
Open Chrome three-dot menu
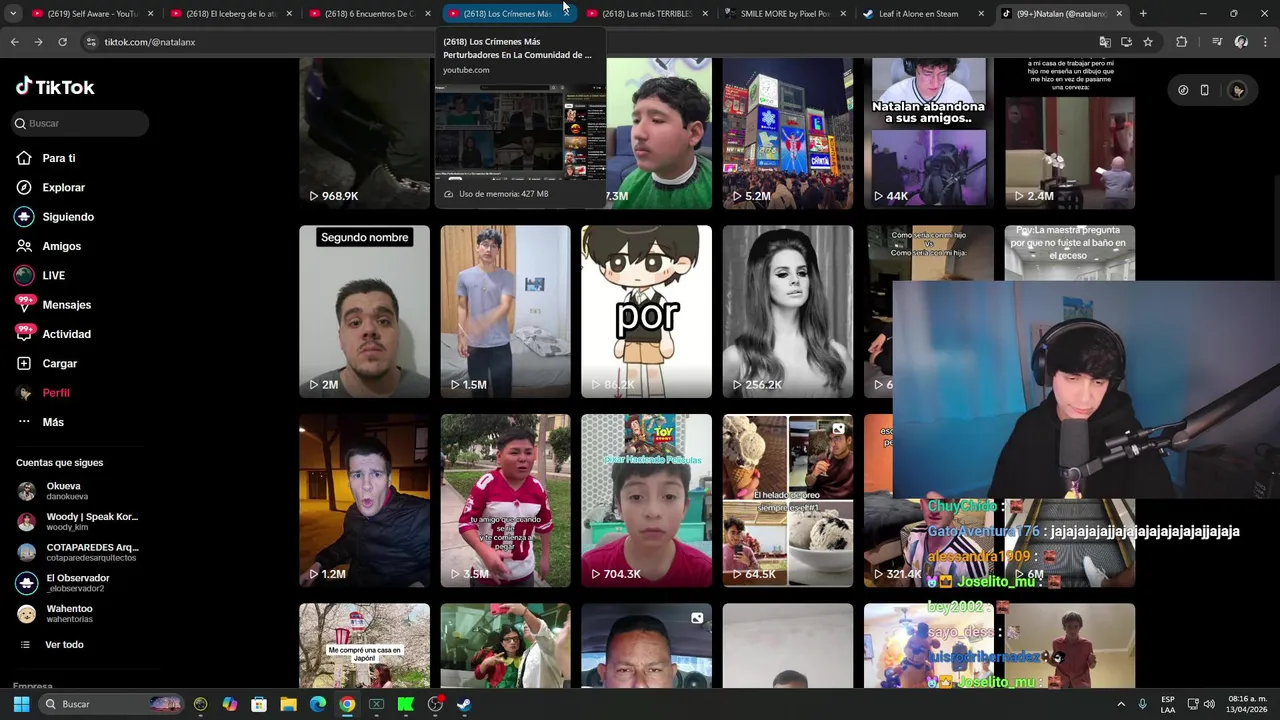(1264, 42)
